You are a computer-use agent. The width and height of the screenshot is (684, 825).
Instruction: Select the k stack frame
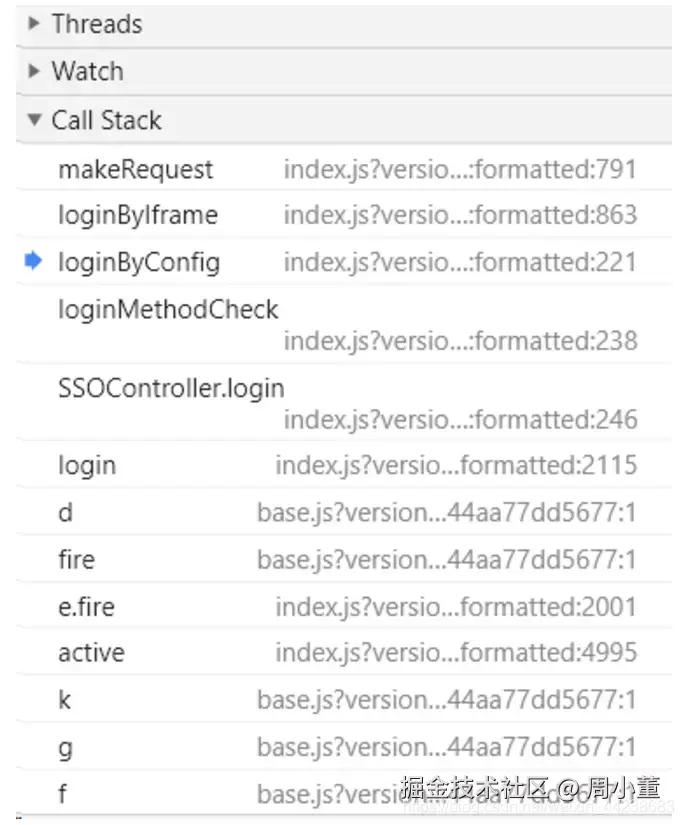tap(65, 700)
